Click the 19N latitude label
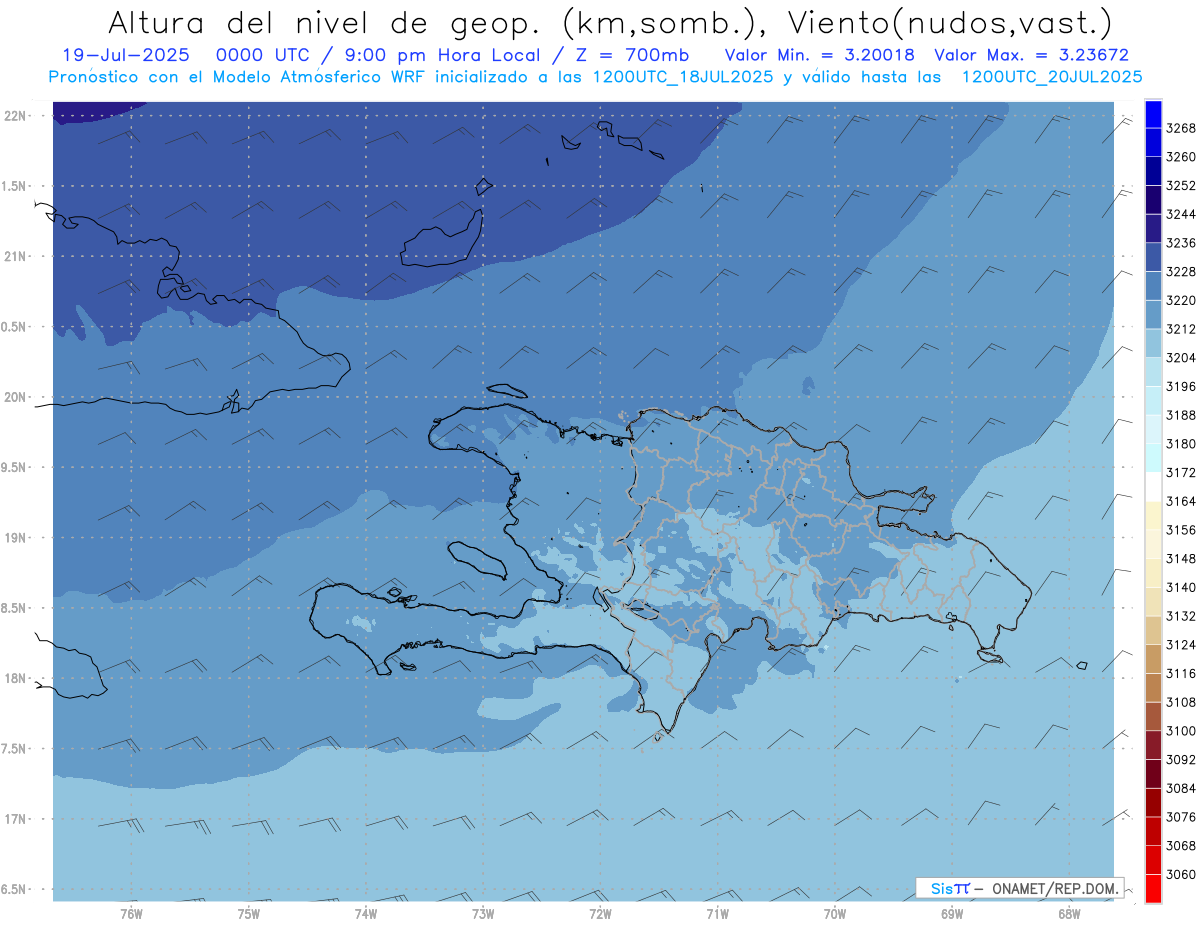The image size is (1200, 927). pyautogui.click(x=16, y=538)
